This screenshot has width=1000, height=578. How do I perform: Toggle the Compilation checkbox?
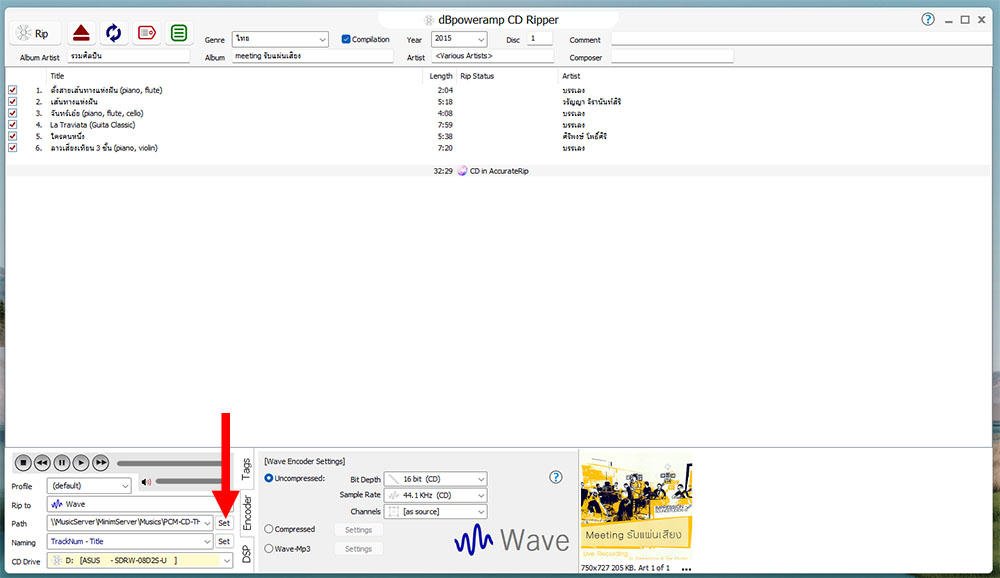[346, 40]
